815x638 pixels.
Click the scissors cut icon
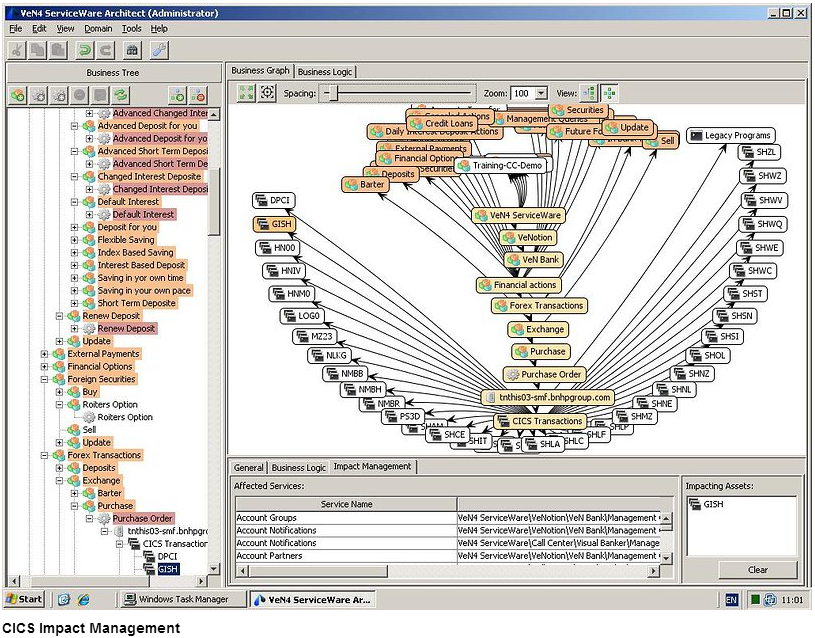point(17,50)
